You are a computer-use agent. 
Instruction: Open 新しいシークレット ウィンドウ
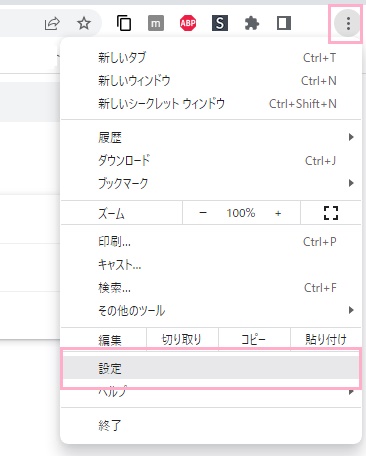211,104
